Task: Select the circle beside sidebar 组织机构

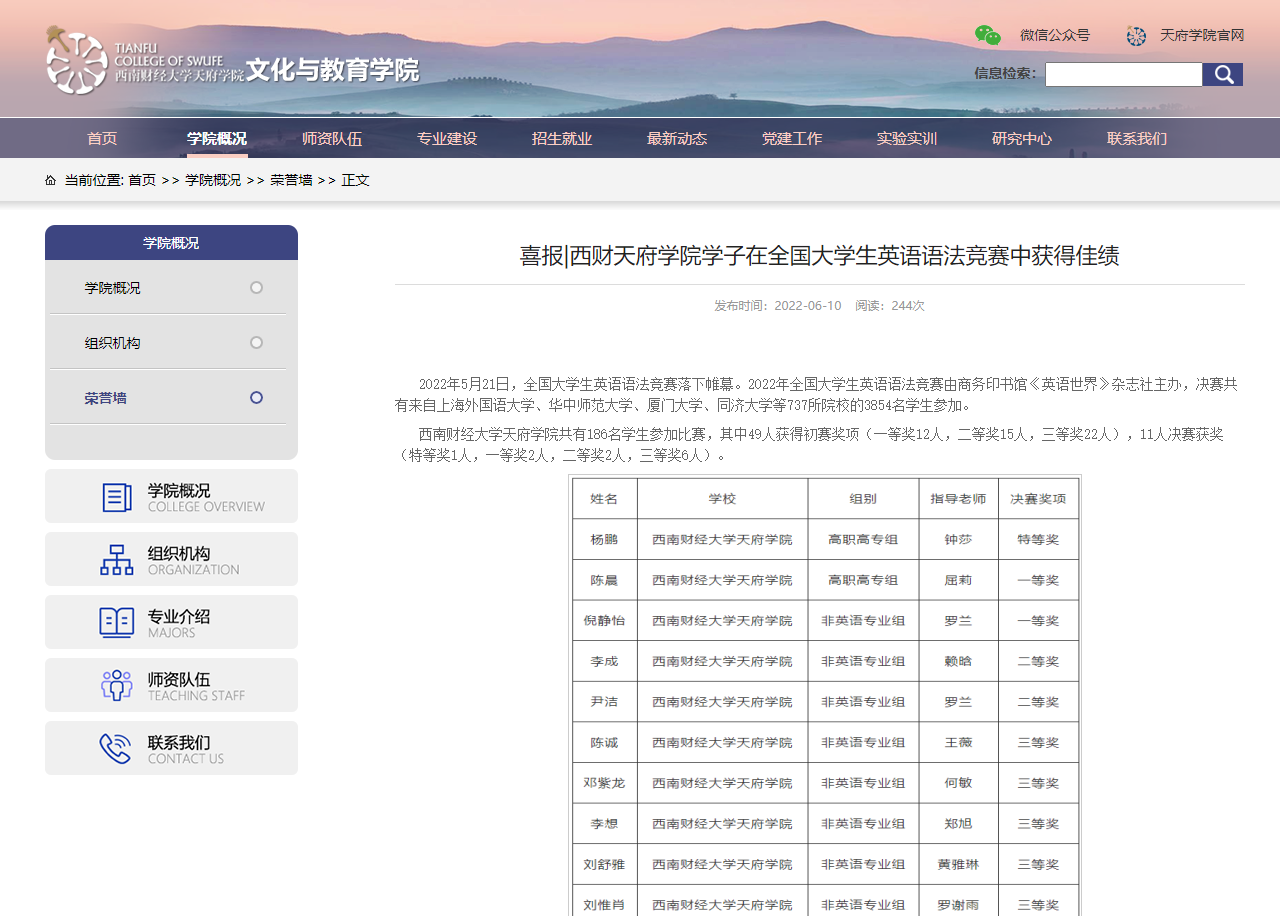Action: [x=256, y=343]
